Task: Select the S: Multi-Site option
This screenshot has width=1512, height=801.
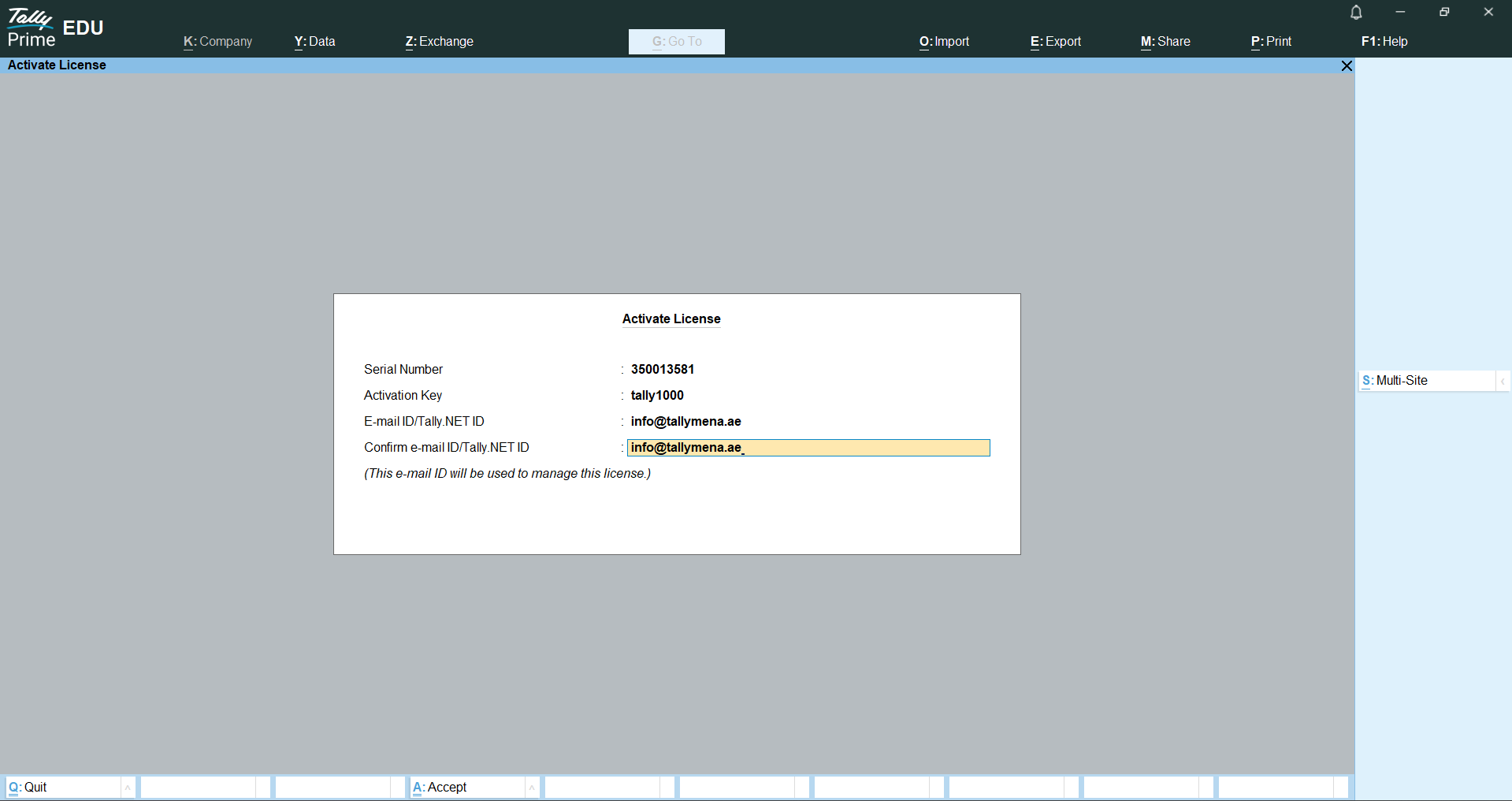Action: (x=1426, y=381)
